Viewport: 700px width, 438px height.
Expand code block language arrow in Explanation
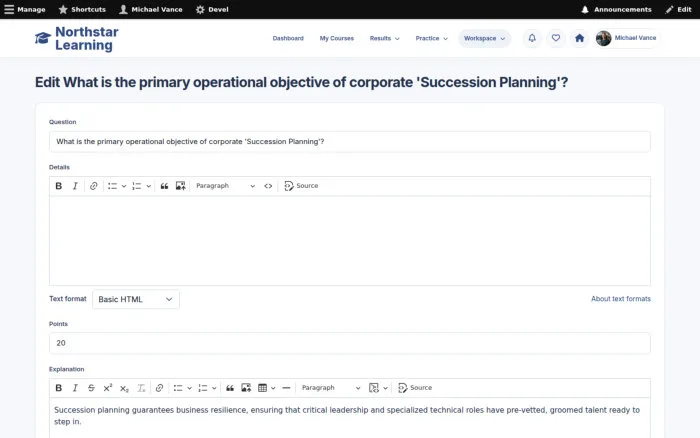(385, 388)
